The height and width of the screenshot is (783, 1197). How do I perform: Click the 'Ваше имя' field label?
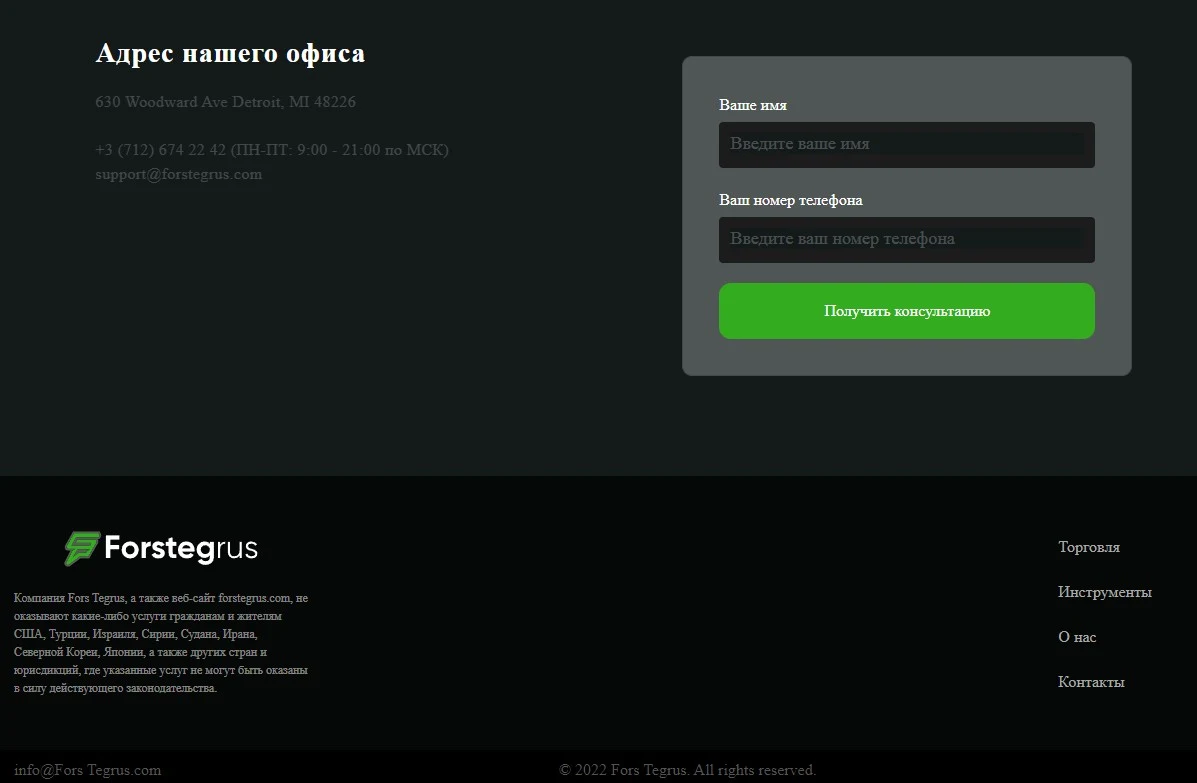753,105
